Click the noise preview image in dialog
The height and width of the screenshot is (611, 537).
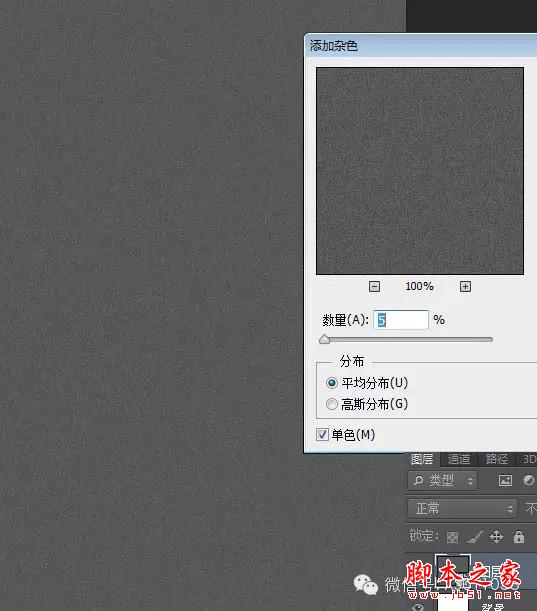[420, 171]
